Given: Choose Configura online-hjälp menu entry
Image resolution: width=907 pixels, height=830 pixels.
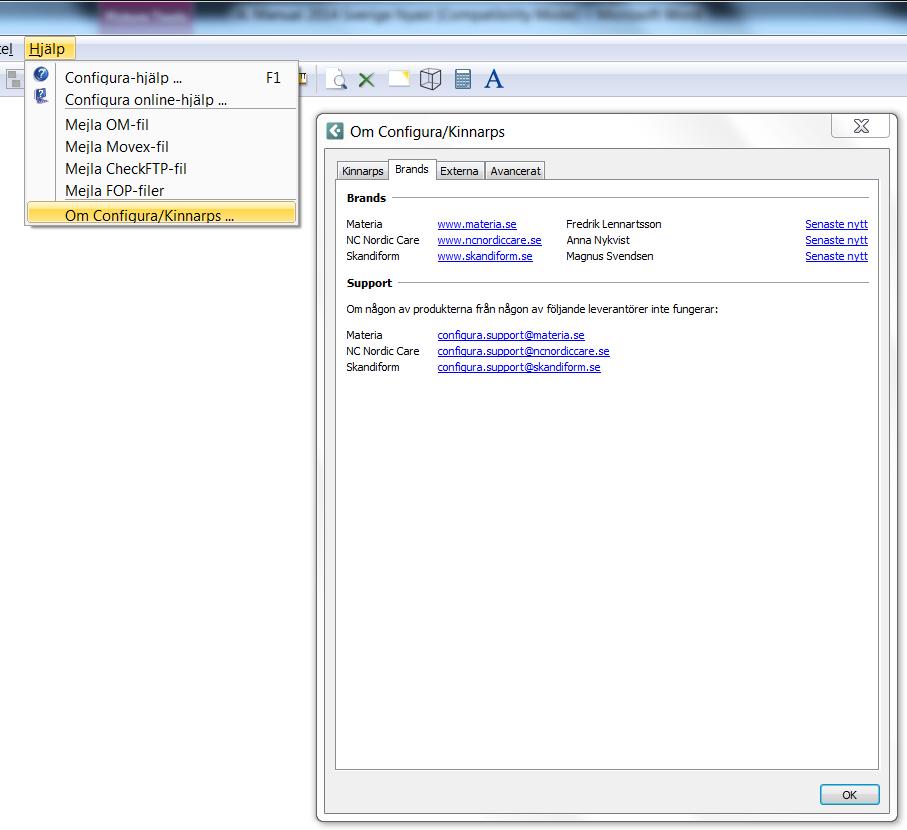Looking at the screenshot, I should click(162, 99).
